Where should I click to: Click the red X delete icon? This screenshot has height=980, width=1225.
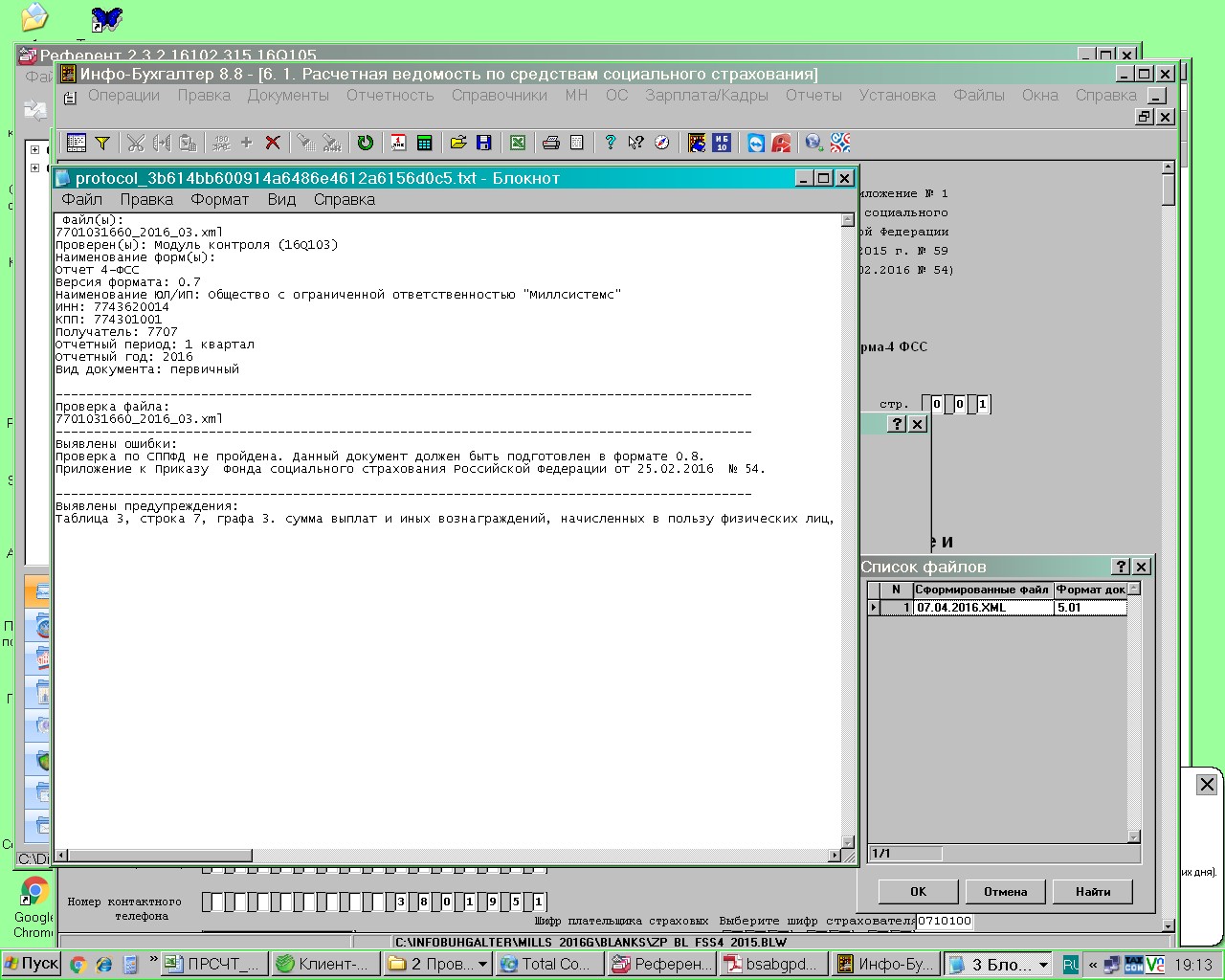(273, 143)
